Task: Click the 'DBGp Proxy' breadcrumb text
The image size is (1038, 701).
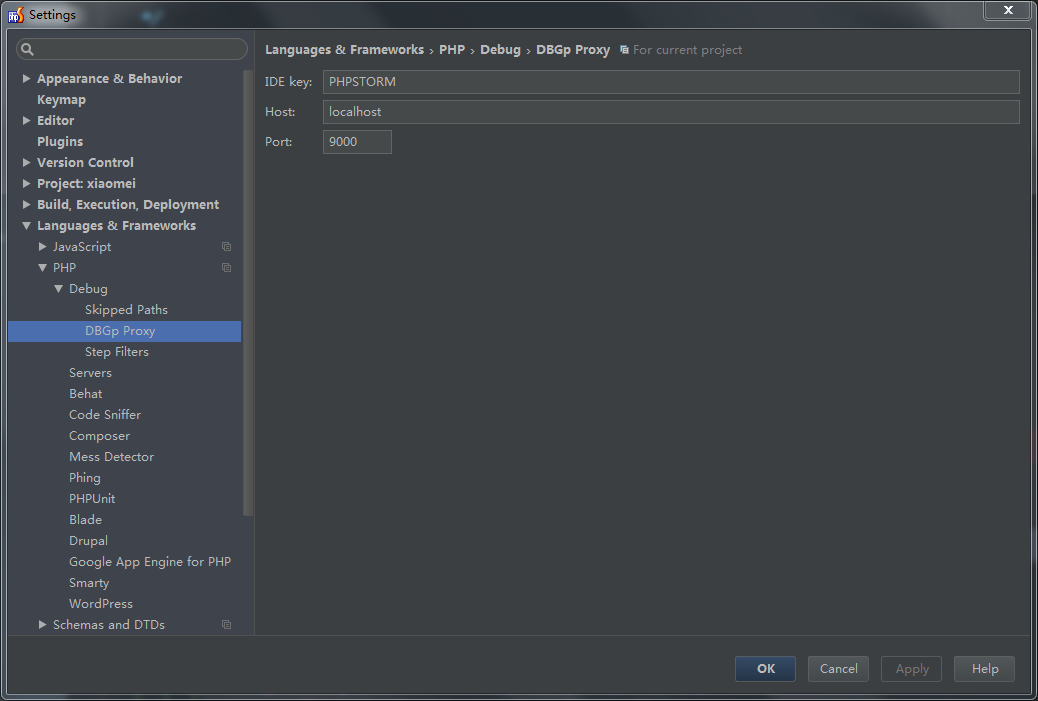Action: (x=573, y=50)
